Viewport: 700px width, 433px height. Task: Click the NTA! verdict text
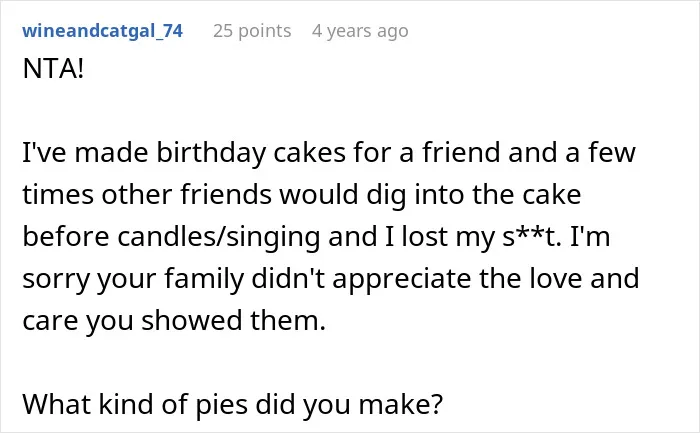click(53, 69)
